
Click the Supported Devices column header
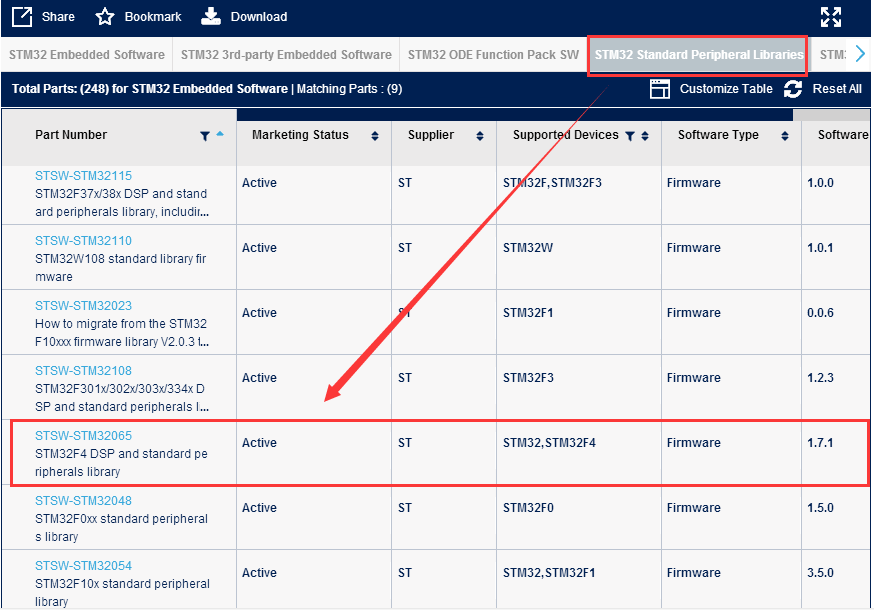point(579,143)
